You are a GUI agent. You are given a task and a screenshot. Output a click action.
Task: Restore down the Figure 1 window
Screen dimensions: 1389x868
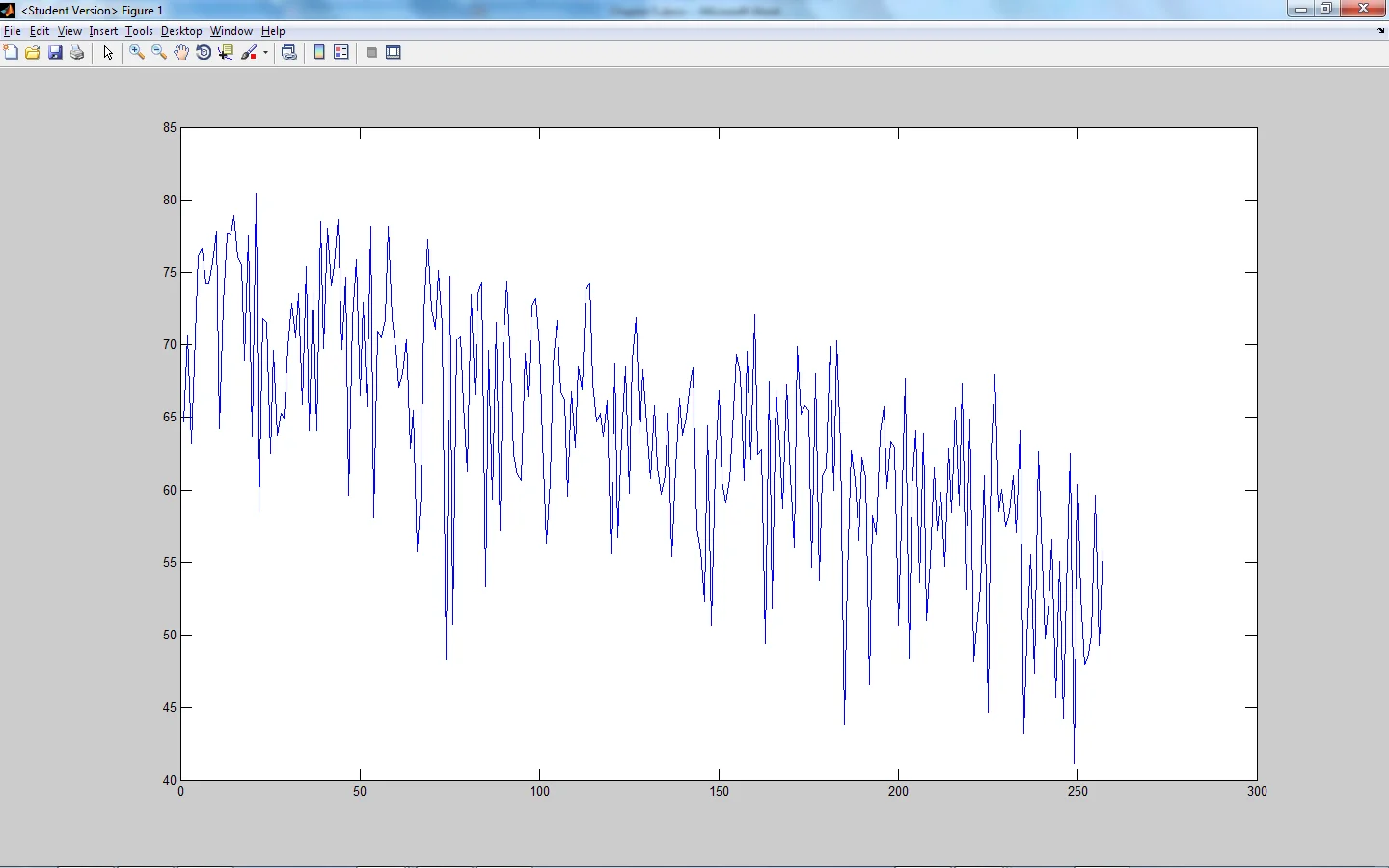tap(1326, 9)
